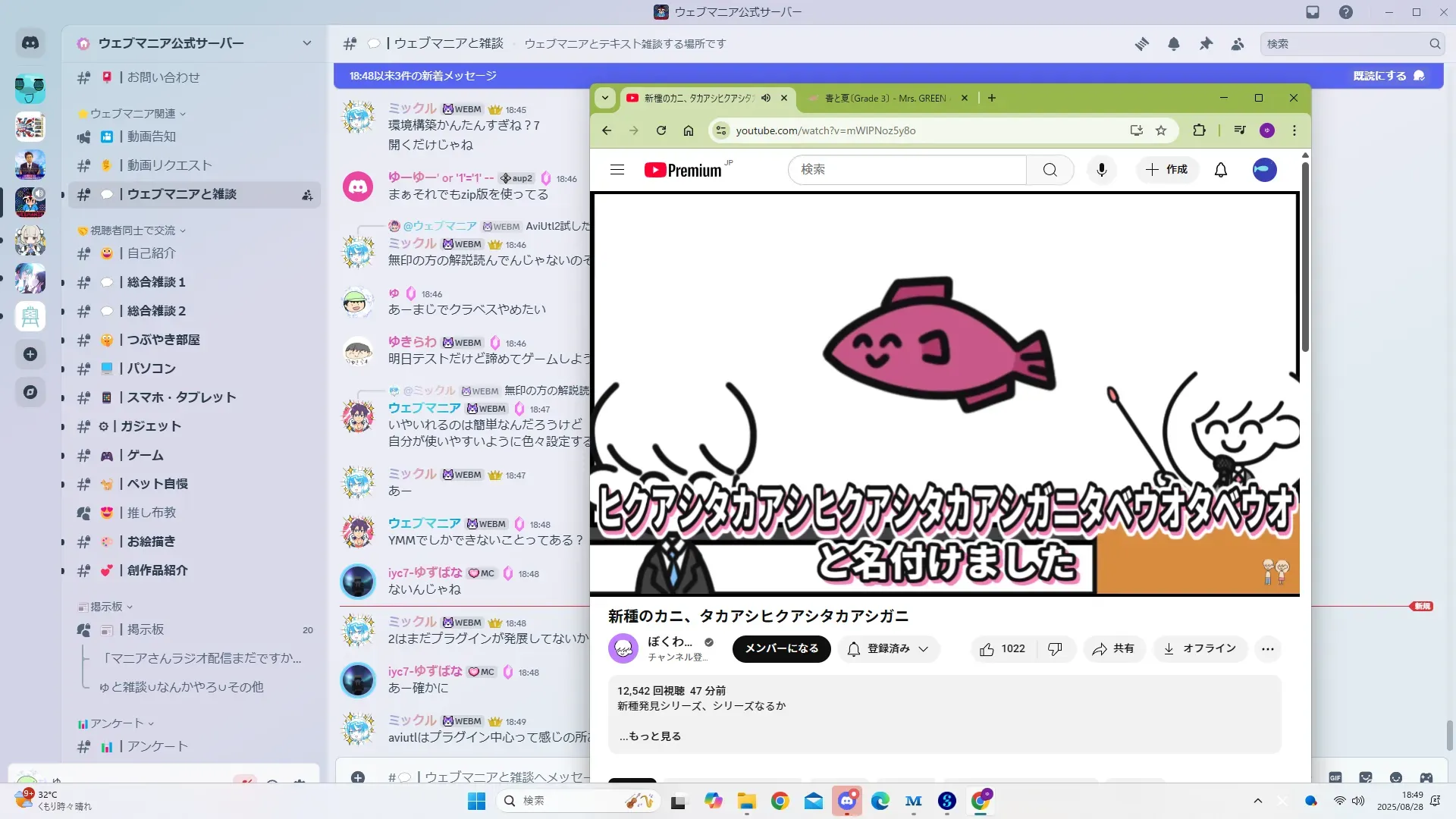This screenshot has height=819, width=1456.
Task: Open Discord direct messages home icon
Action: tap(30, 43)
